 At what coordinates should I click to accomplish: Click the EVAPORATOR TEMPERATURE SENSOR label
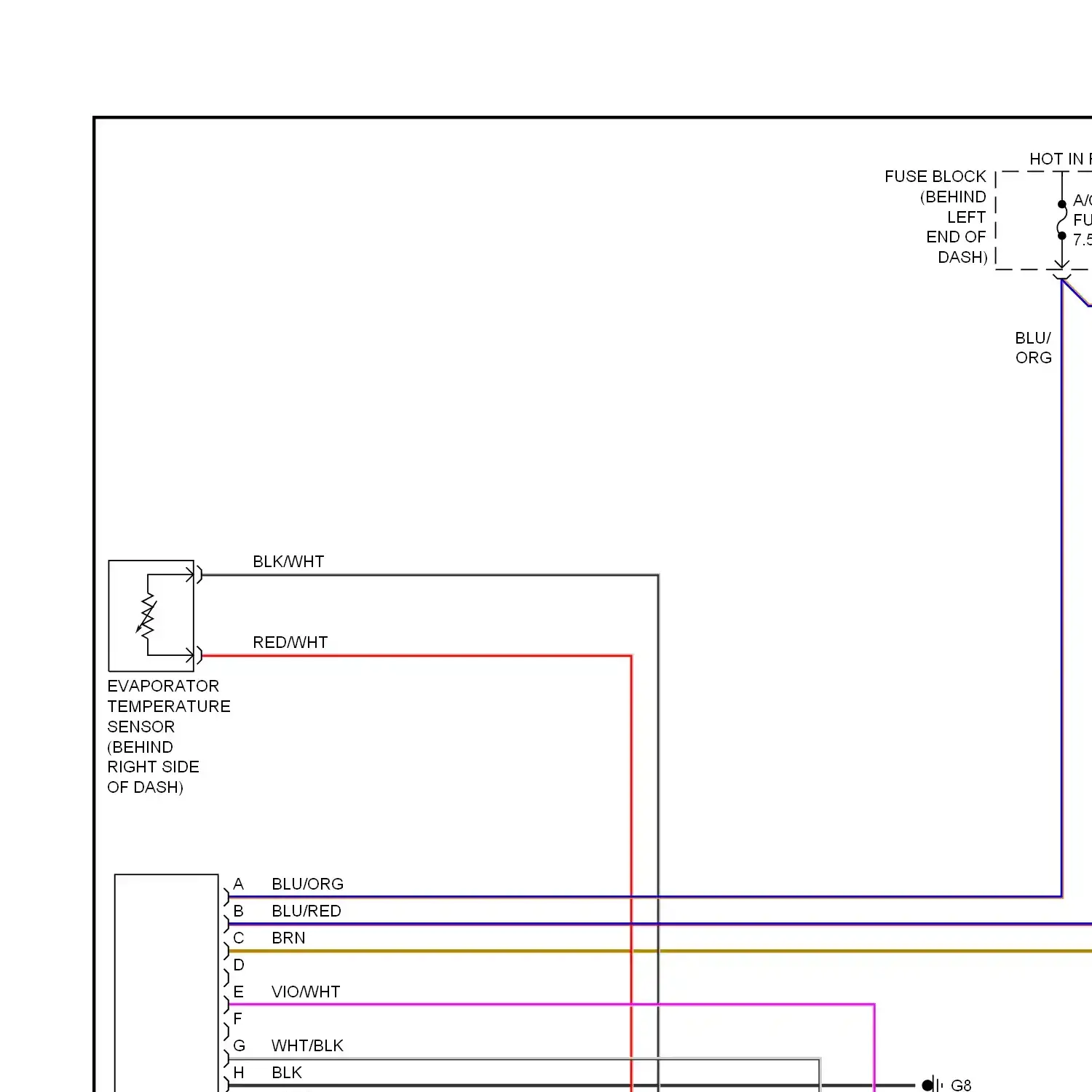[168, 706]
